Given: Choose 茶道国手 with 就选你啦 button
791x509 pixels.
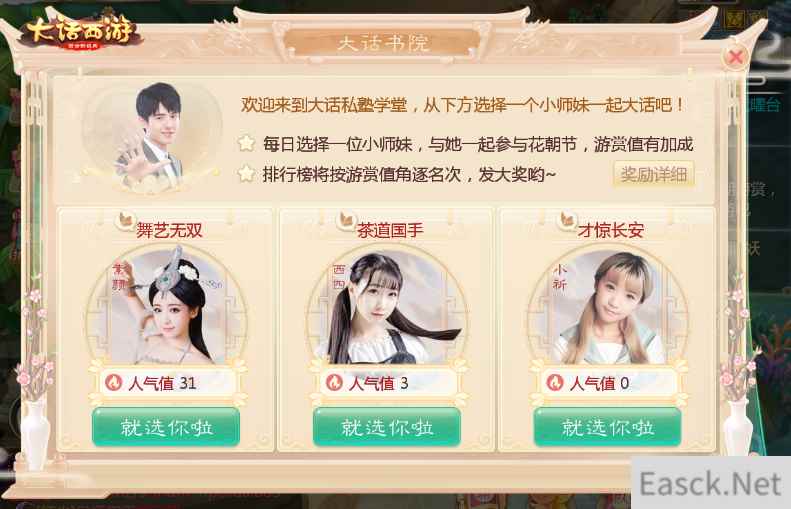Looking at the screenshot, I should [x=387, y=428].
